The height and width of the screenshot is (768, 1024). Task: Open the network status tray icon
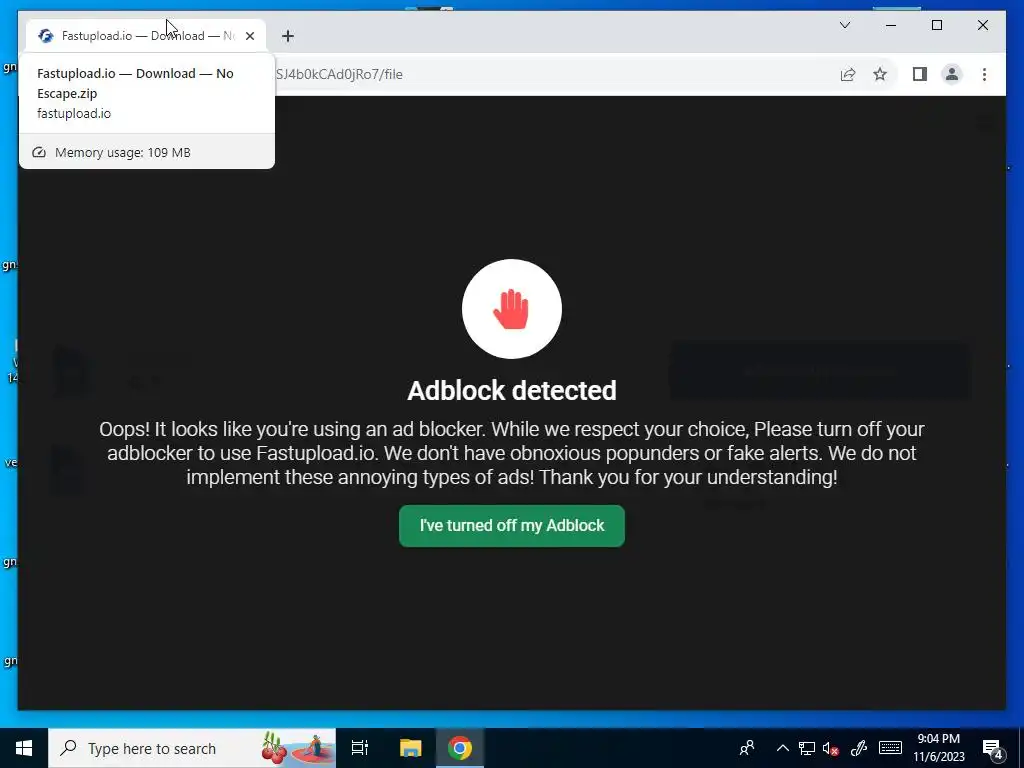click(807, 748)
